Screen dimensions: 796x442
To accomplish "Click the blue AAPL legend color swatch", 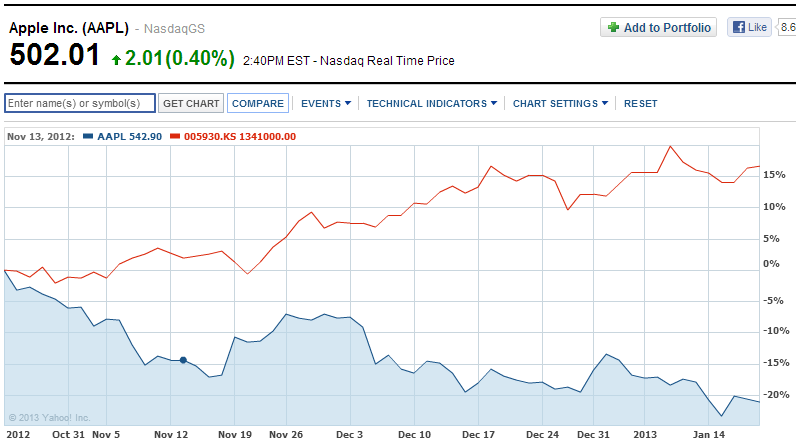I will click(88, 136).
